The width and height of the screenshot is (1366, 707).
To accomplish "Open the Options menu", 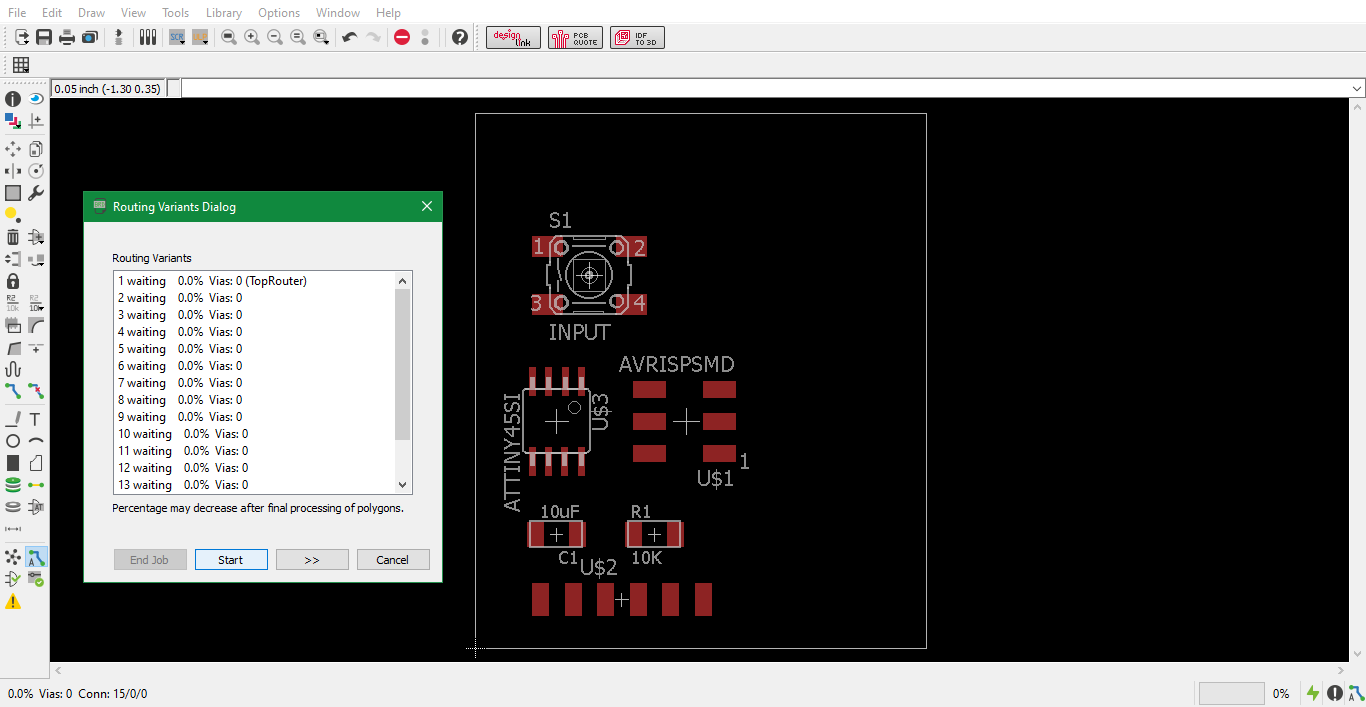I will pos(279,13).
